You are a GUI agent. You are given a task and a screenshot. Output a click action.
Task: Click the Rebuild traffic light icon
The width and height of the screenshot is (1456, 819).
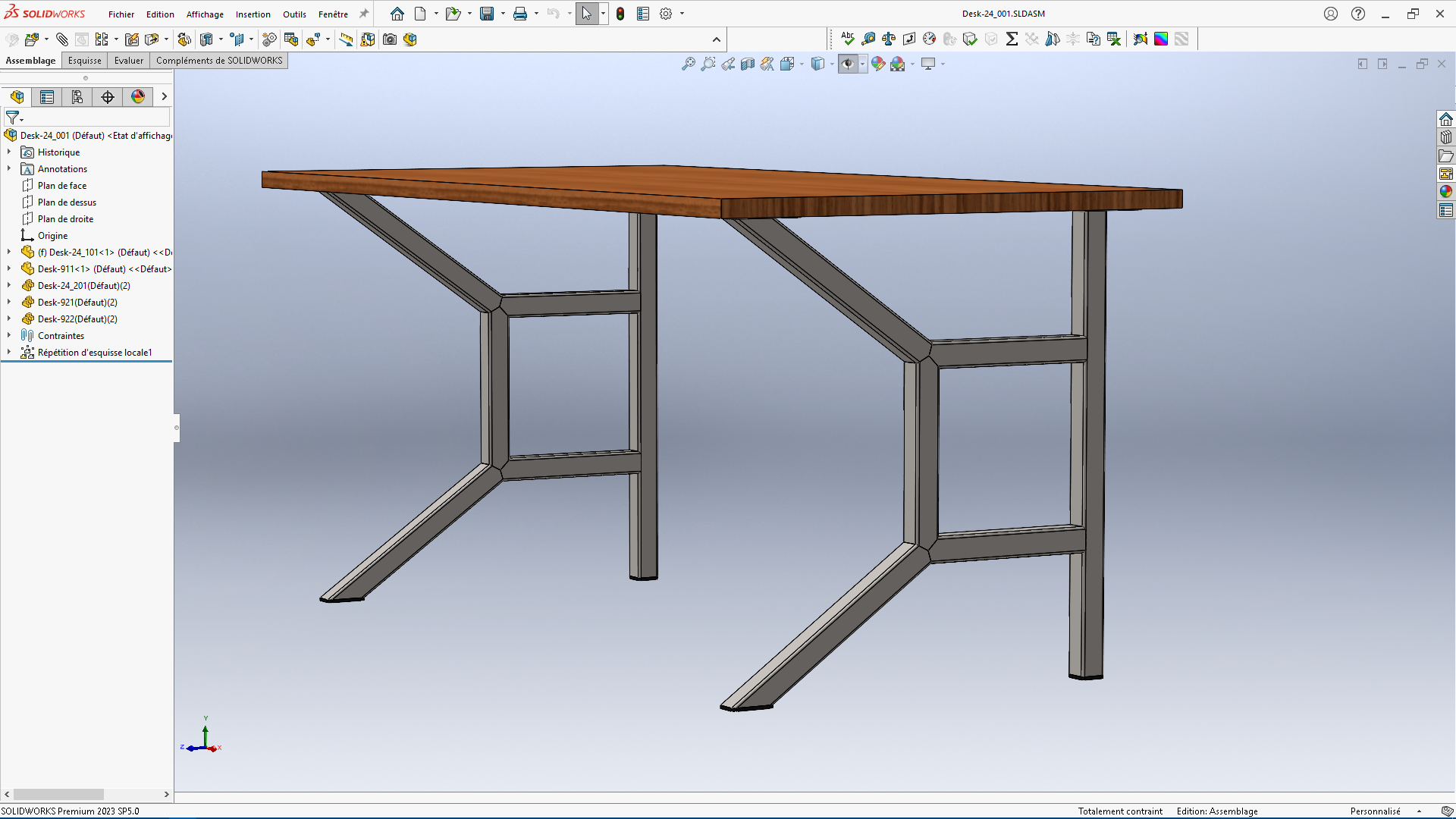tap(620, 14)
